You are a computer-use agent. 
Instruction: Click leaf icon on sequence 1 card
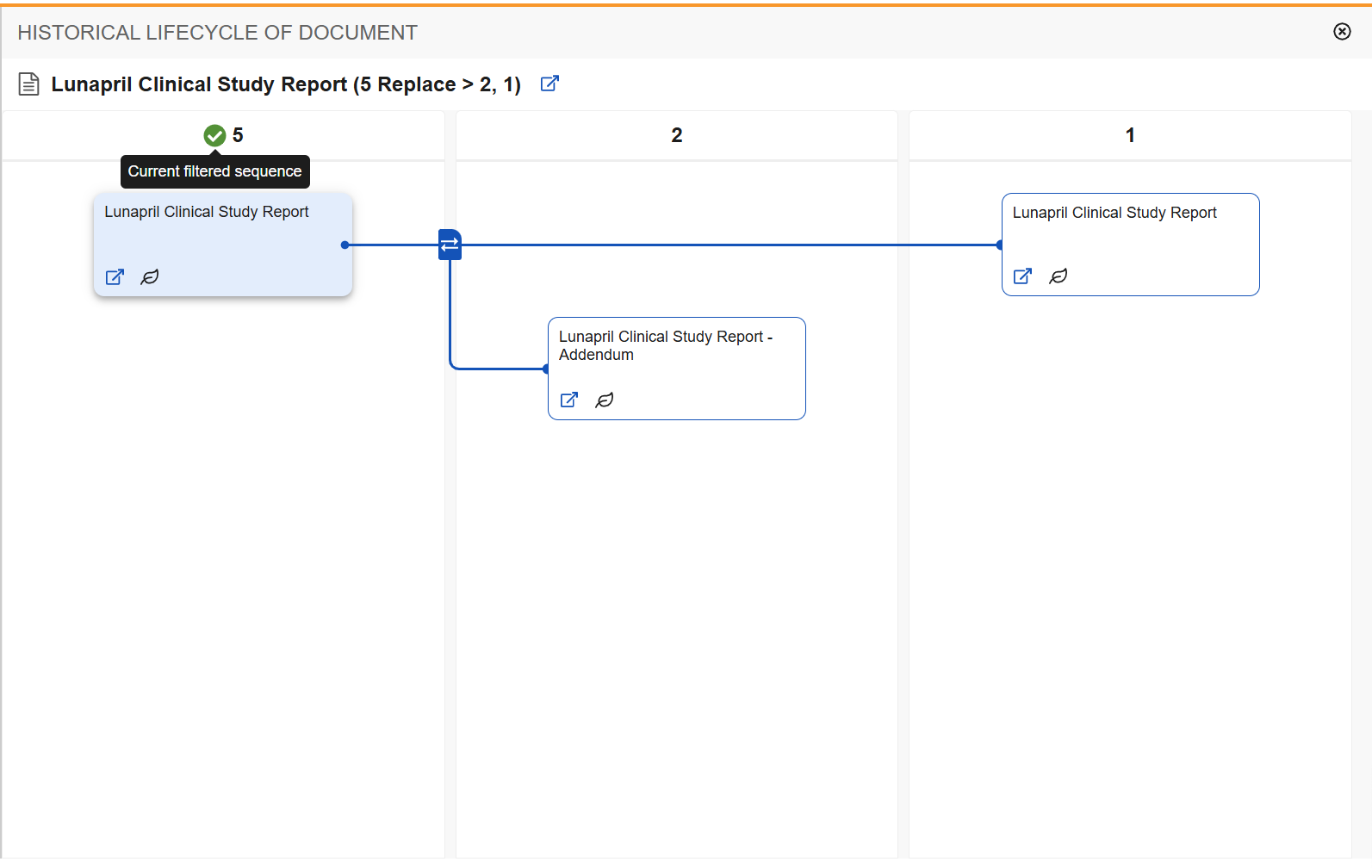[1058, 276]
